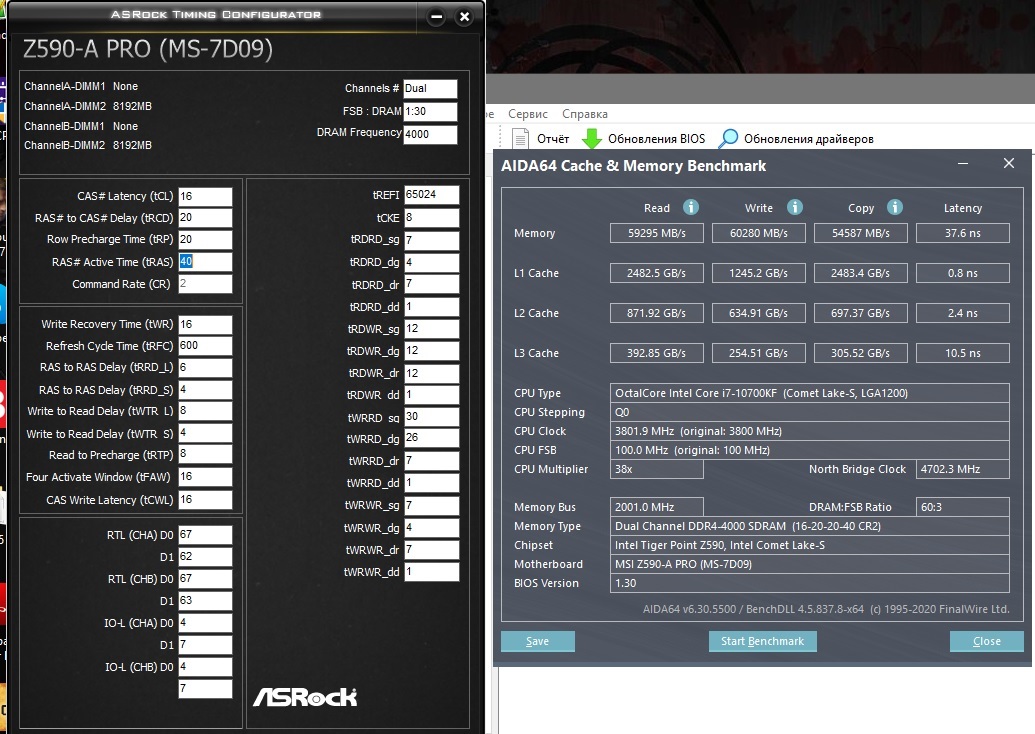The height and width of the screenshot is (734, 1035).
Task: Open the Справка menu
Action: (585, 114)
